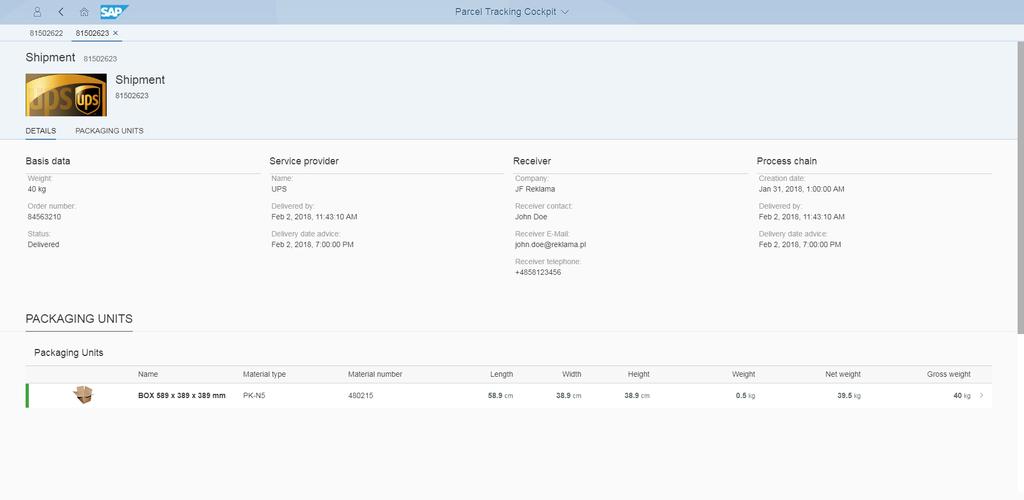Select the 81502623 tab
The height and width of the screenshot is (500, 1024).
92,33
